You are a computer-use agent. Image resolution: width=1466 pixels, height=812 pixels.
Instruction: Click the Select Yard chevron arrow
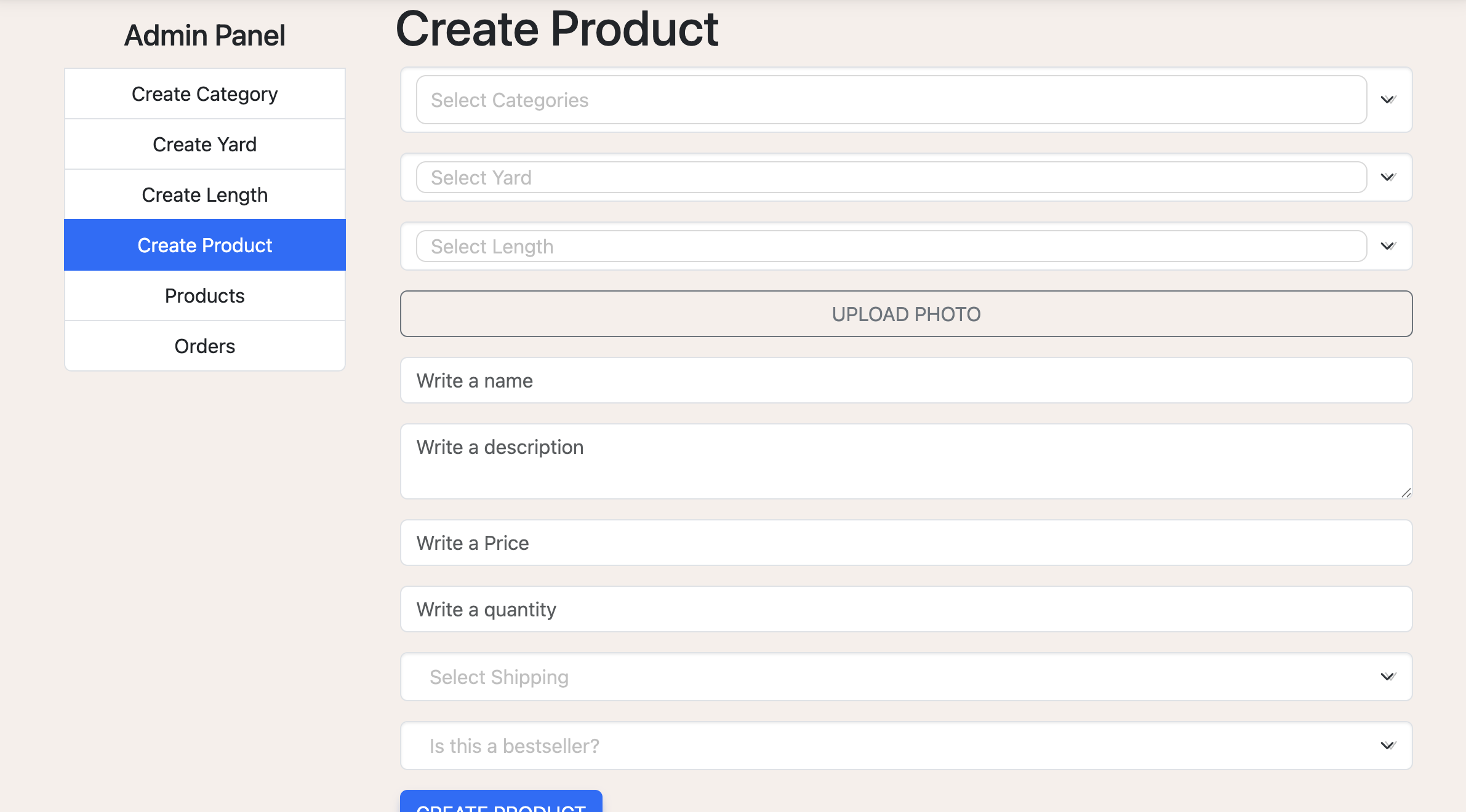(1388, 177)
